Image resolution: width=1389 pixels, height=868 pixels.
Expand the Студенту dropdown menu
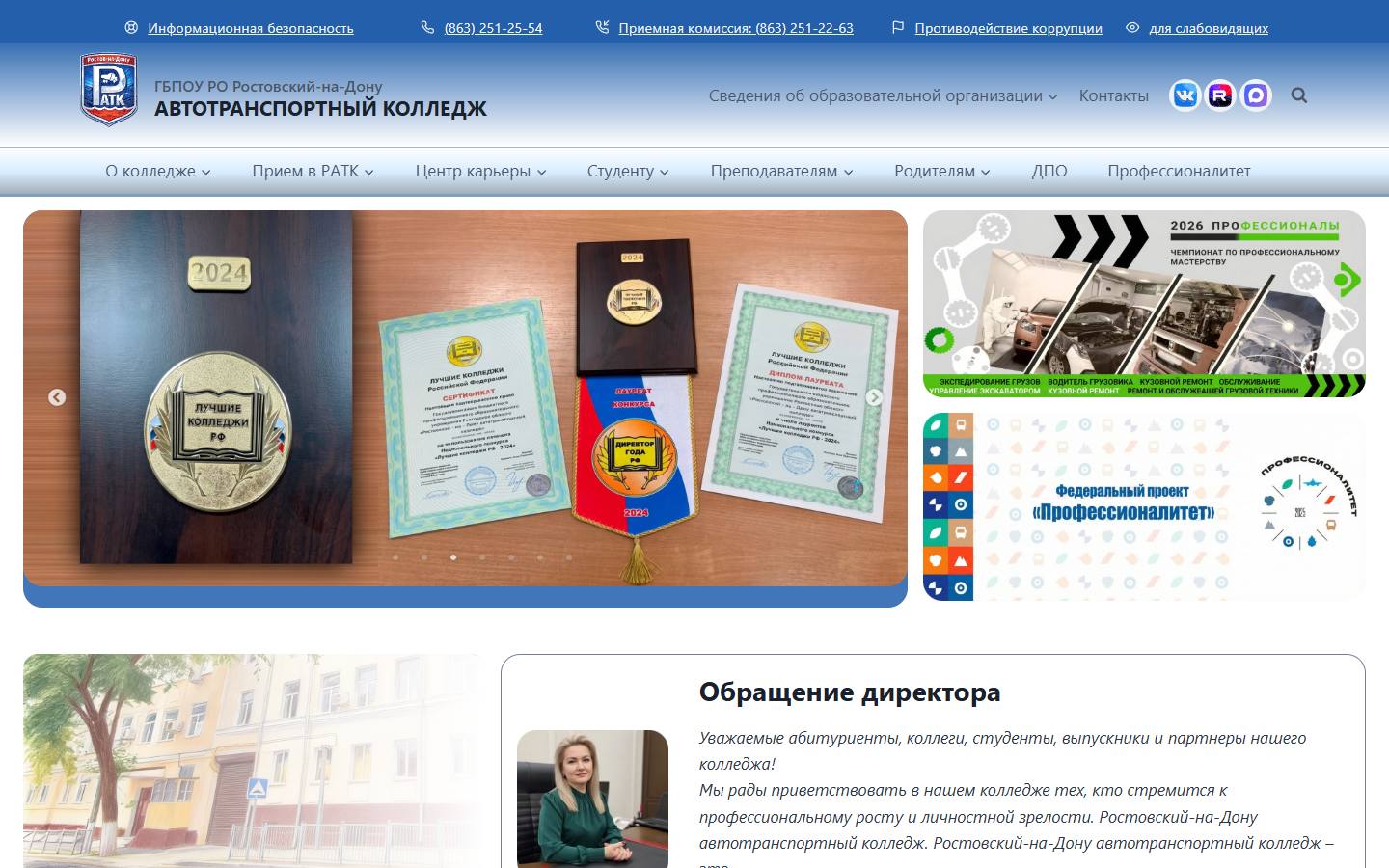(628, 171)
